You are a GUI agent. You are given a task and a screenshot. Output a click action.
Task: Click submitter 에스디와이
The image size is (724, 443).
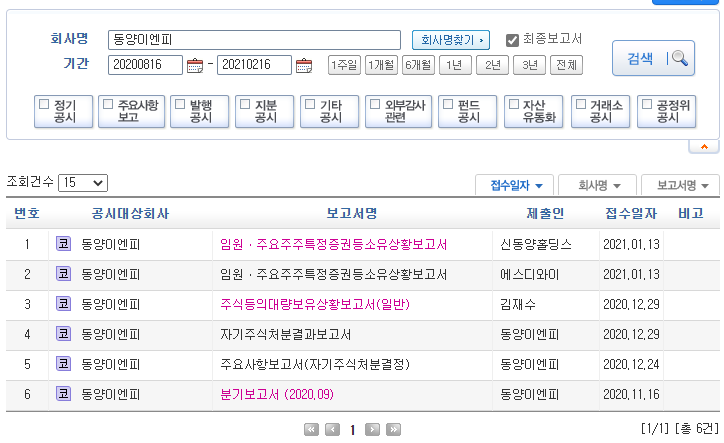[530, 274]
